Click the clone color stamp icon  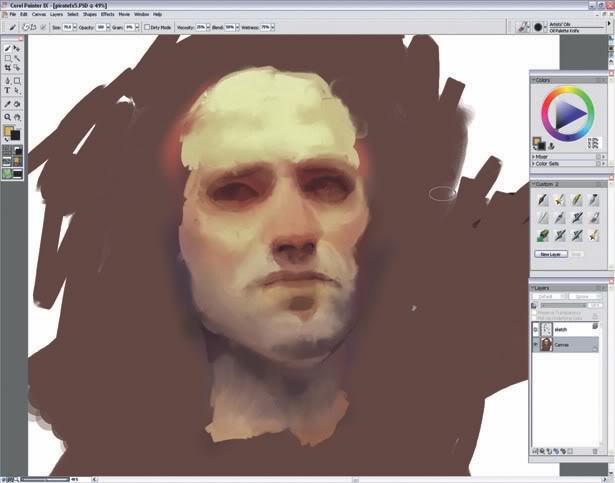click(551, 146)
